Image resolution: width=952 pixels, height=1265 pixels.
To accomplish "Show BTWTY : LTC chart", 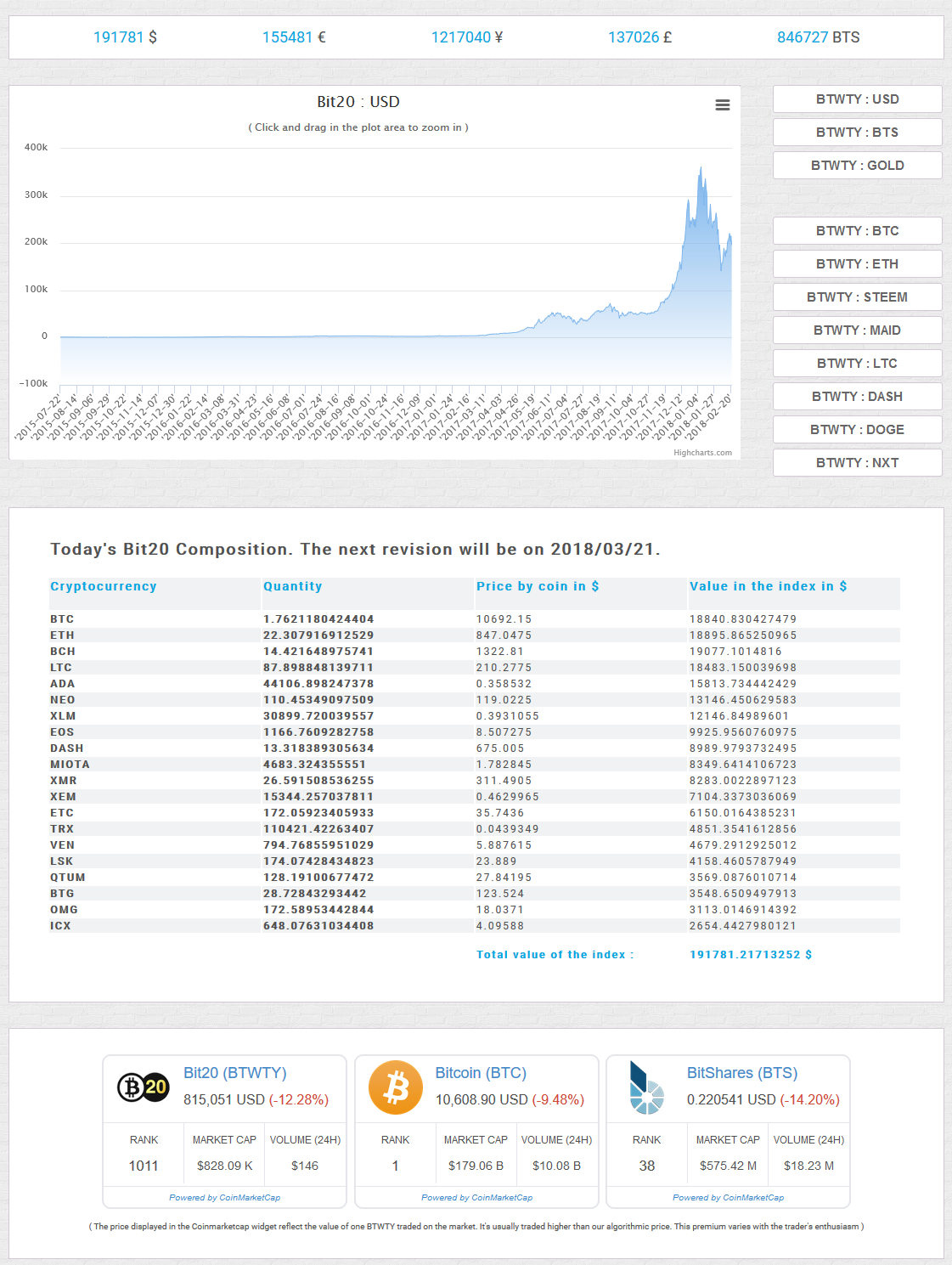I will [858, 364].
